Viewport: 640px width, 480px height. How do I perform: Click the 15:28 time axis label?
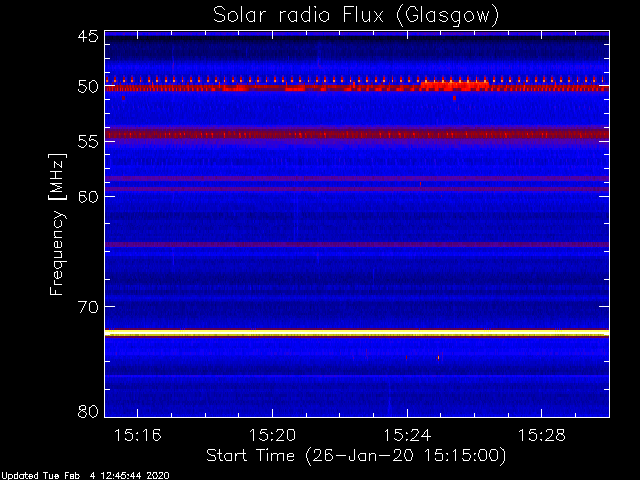tap(542, 435)
